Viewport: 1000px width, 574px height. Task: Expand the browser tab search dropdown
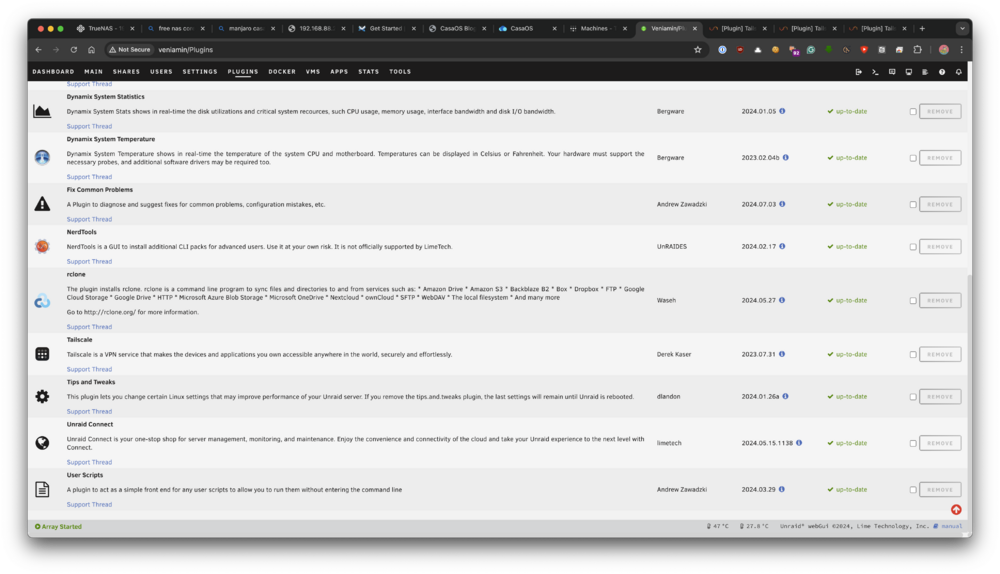point(962,28)
